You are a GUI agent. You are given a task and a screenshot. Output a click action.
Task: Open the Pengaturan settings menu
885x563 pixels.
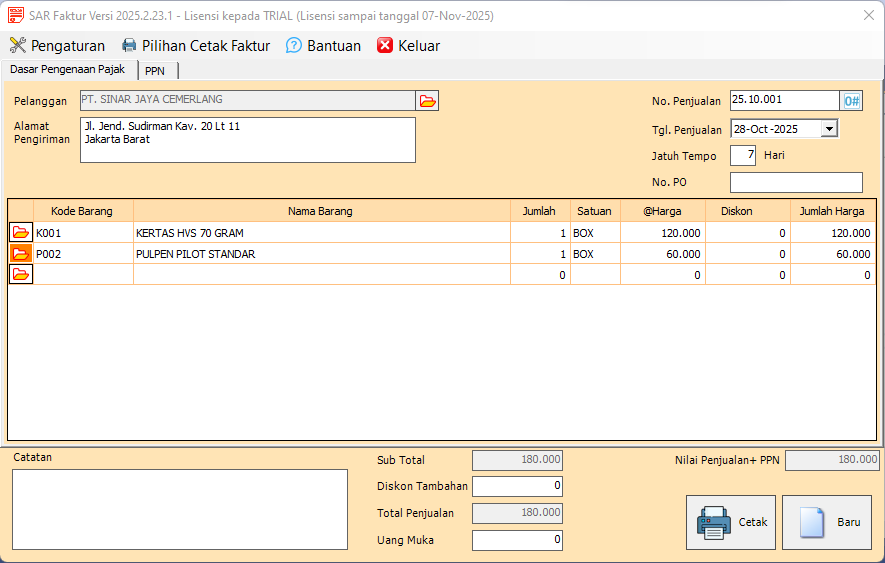[x=57, y=46]
